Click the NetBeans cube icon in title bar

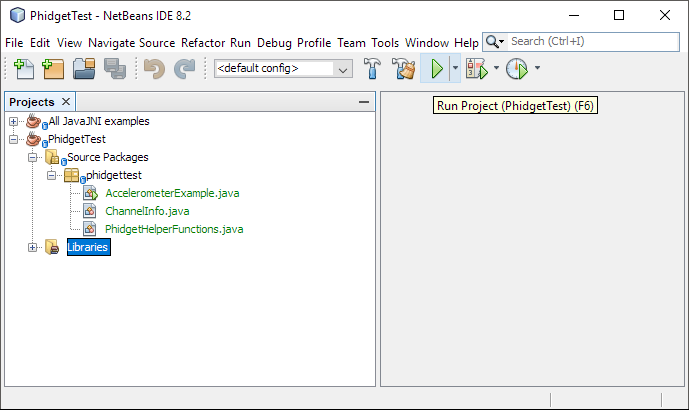point(18,15)
